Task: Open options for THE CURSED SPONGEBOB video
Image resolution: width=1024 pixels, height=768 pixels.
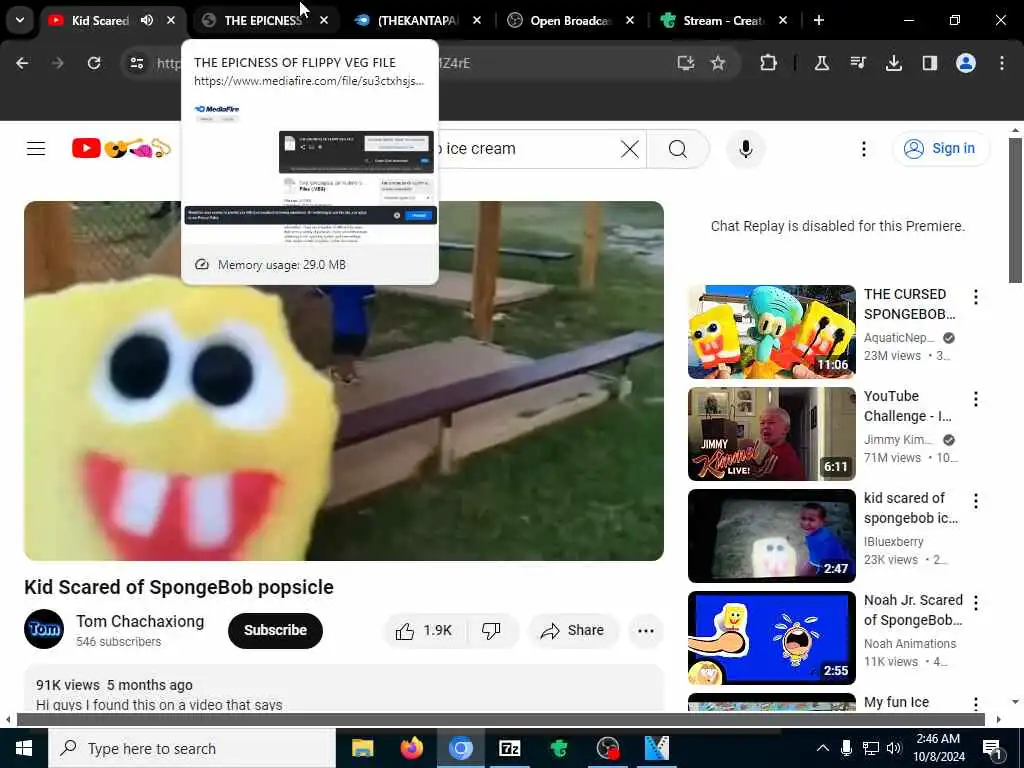Action: (976, 297)
